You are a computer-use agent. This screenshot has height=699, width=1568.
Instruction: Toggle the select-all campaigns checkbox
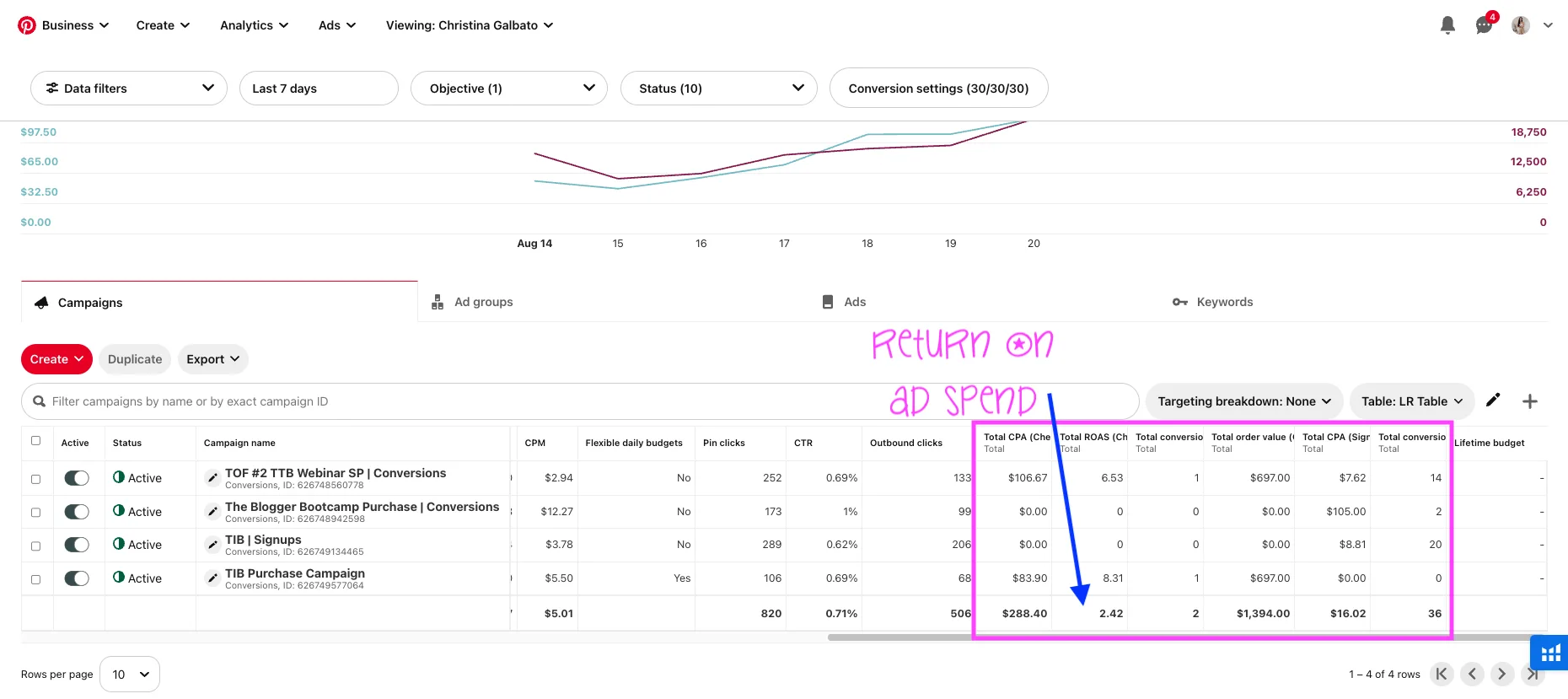35,440
